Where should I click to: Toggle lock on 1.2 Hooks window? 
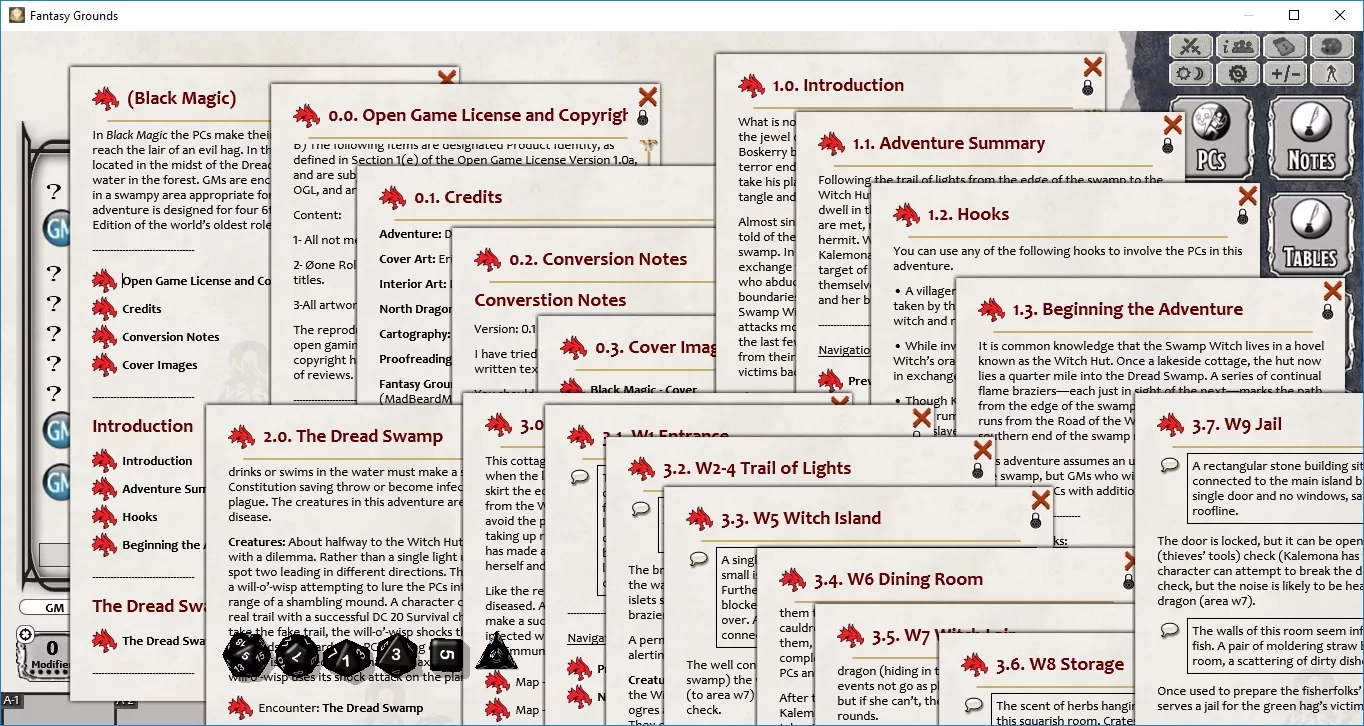point(1243,216)
